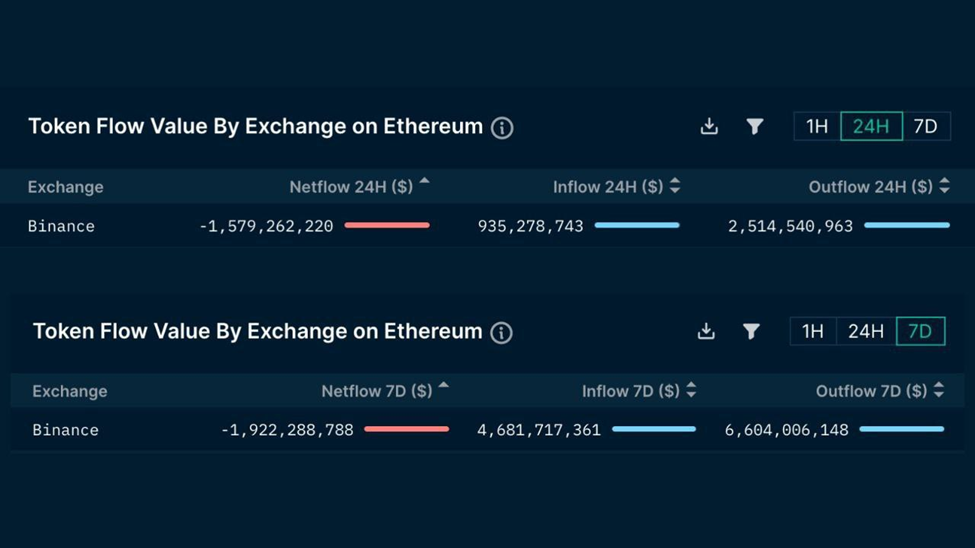Toggle sort on Outflow 24H ($) column
Viewport: 975px width, 548px height.
[x=944, y=186]
